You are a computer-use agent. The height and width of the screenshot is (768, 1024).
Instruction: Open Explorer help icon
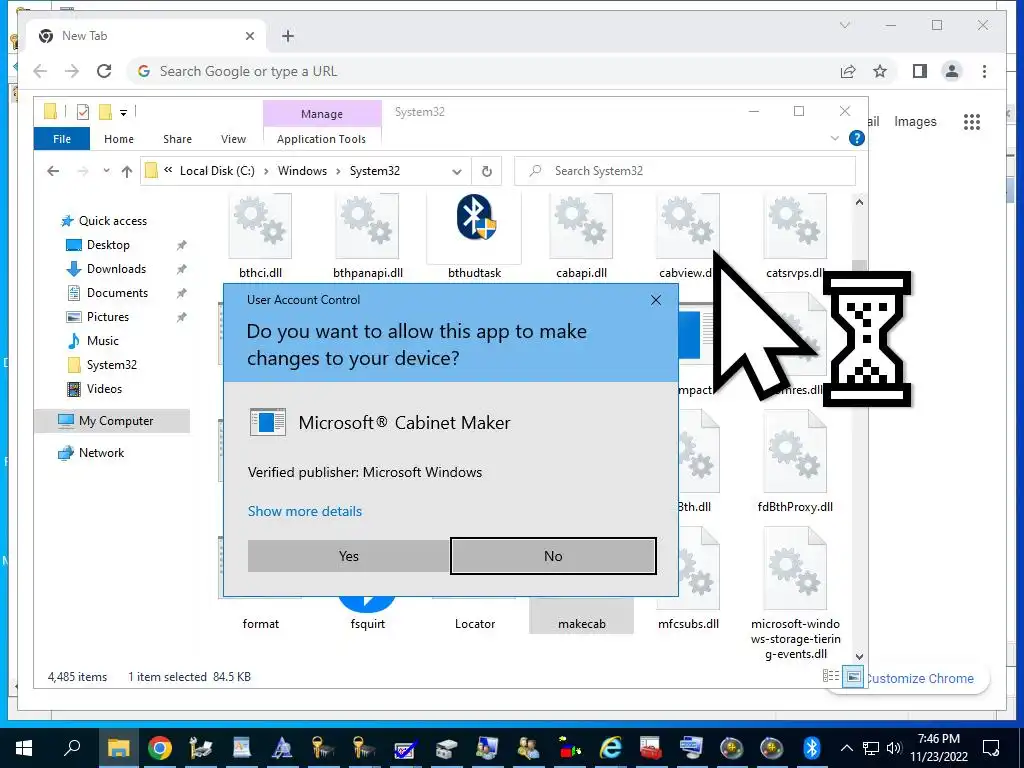[x=857, y=138]
